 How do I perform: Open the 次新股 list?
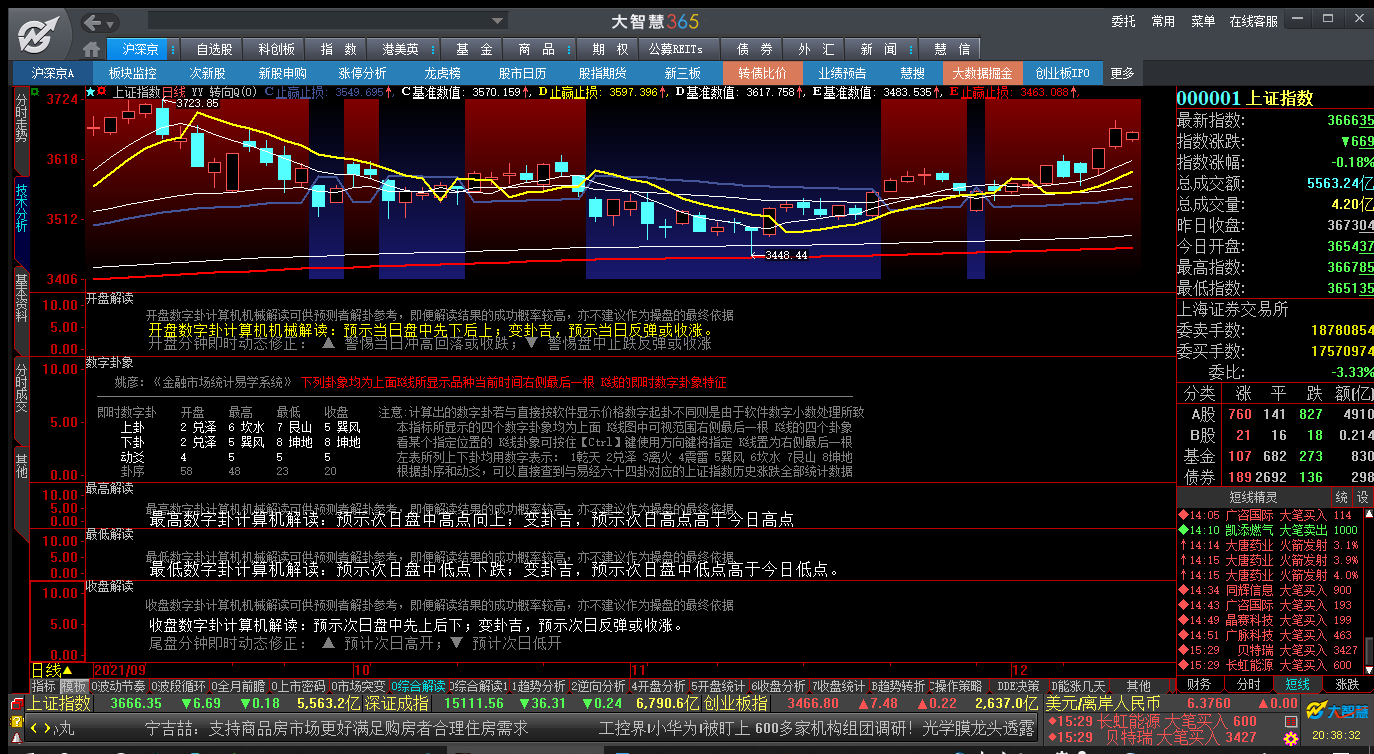(x=208, y=73)
